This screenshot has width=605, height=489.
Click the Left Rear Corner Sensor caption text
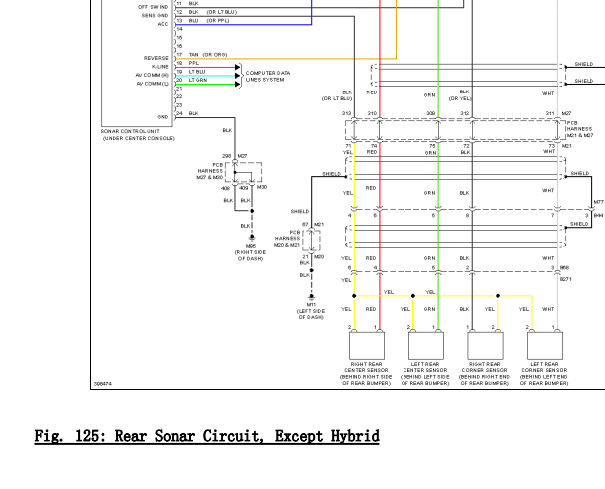pos(544,374)
